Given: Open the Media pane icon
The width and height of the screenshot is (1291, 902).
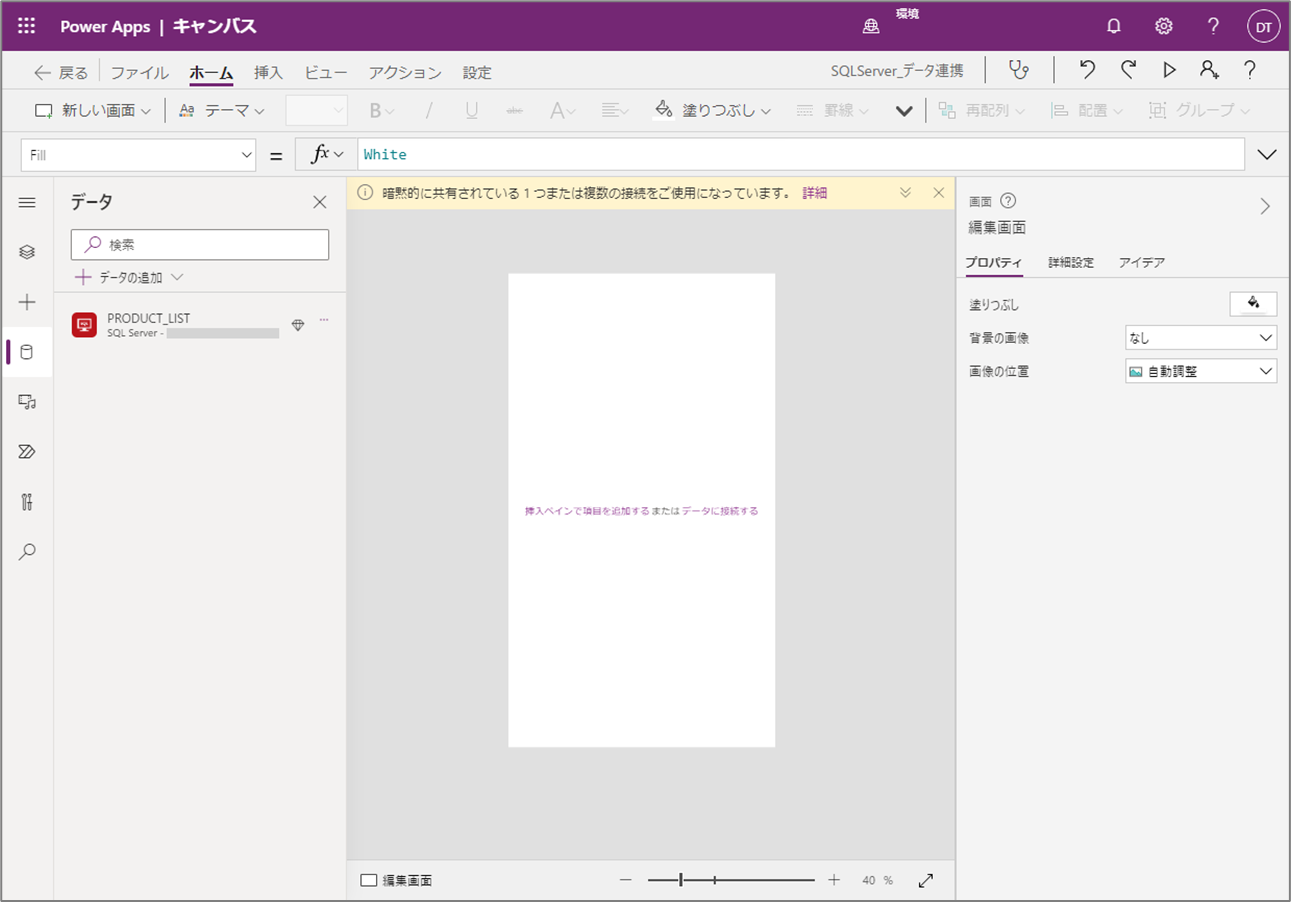Looking at the screenshot, I should click(27, 402).
